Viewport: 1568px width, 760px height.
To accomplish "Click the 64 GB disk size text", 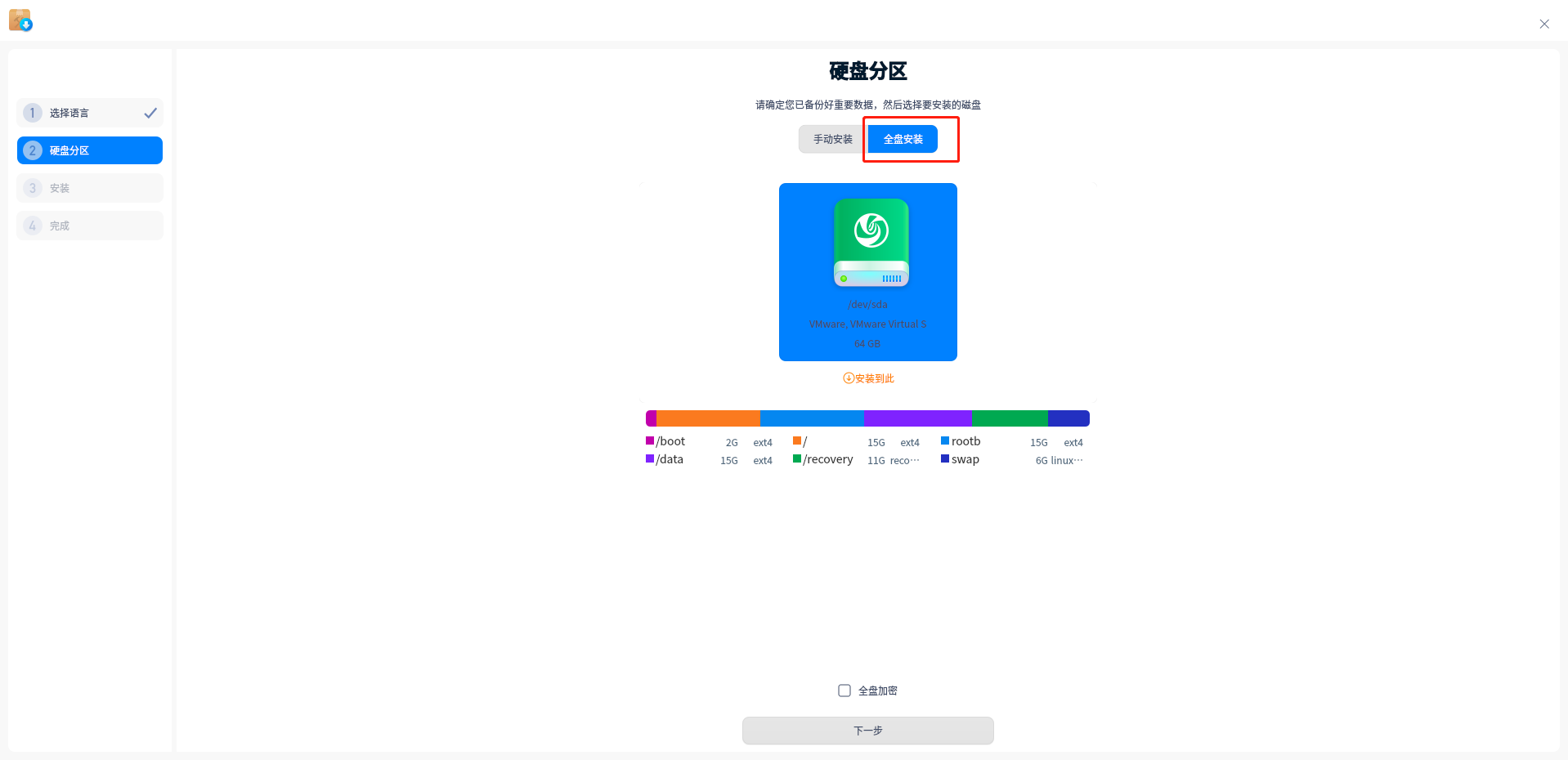I will pyautogui.click(x=867, y=344).
